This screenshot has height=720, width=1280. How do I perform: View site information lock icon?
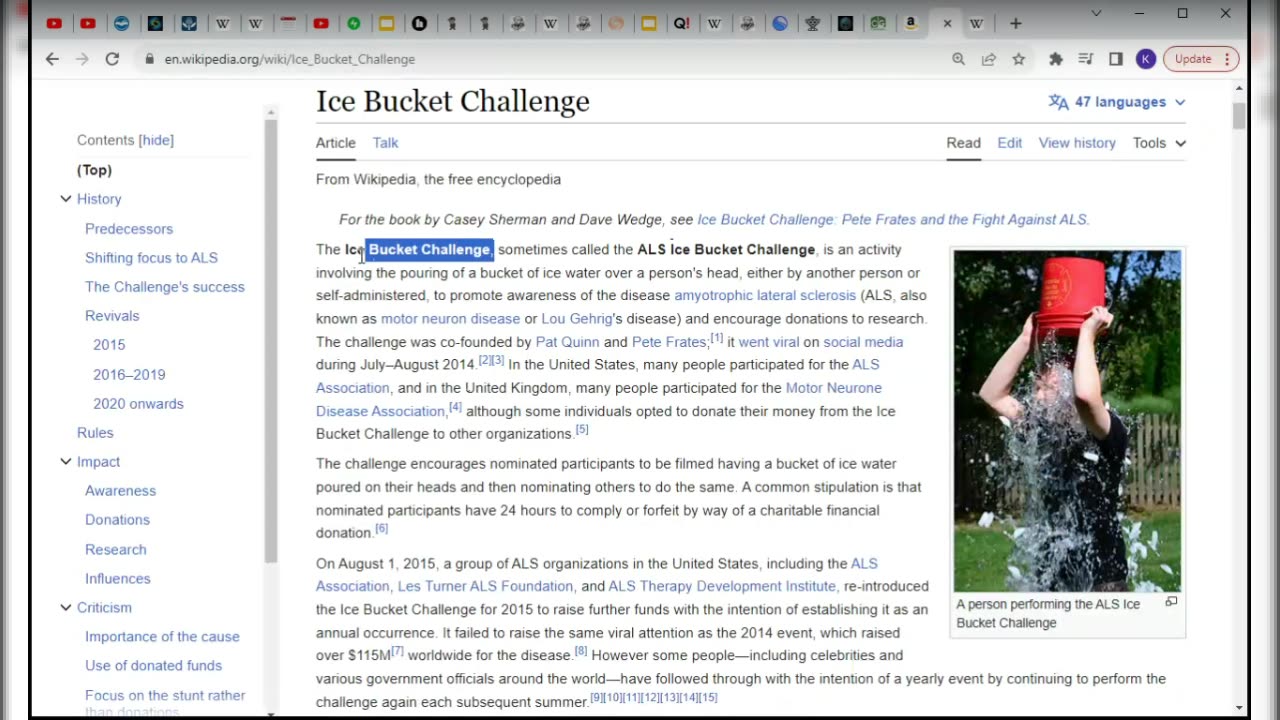coord(149,59)
